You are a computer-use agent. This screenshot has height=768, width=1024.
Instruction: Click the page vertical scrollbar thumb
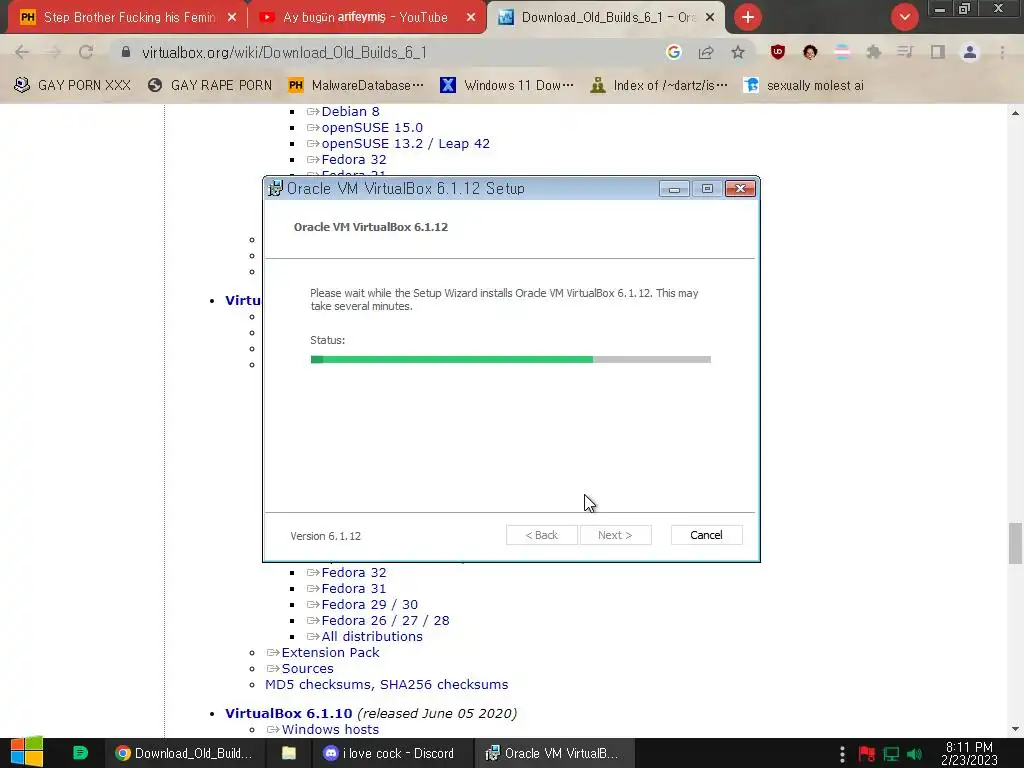[1015, 543]
